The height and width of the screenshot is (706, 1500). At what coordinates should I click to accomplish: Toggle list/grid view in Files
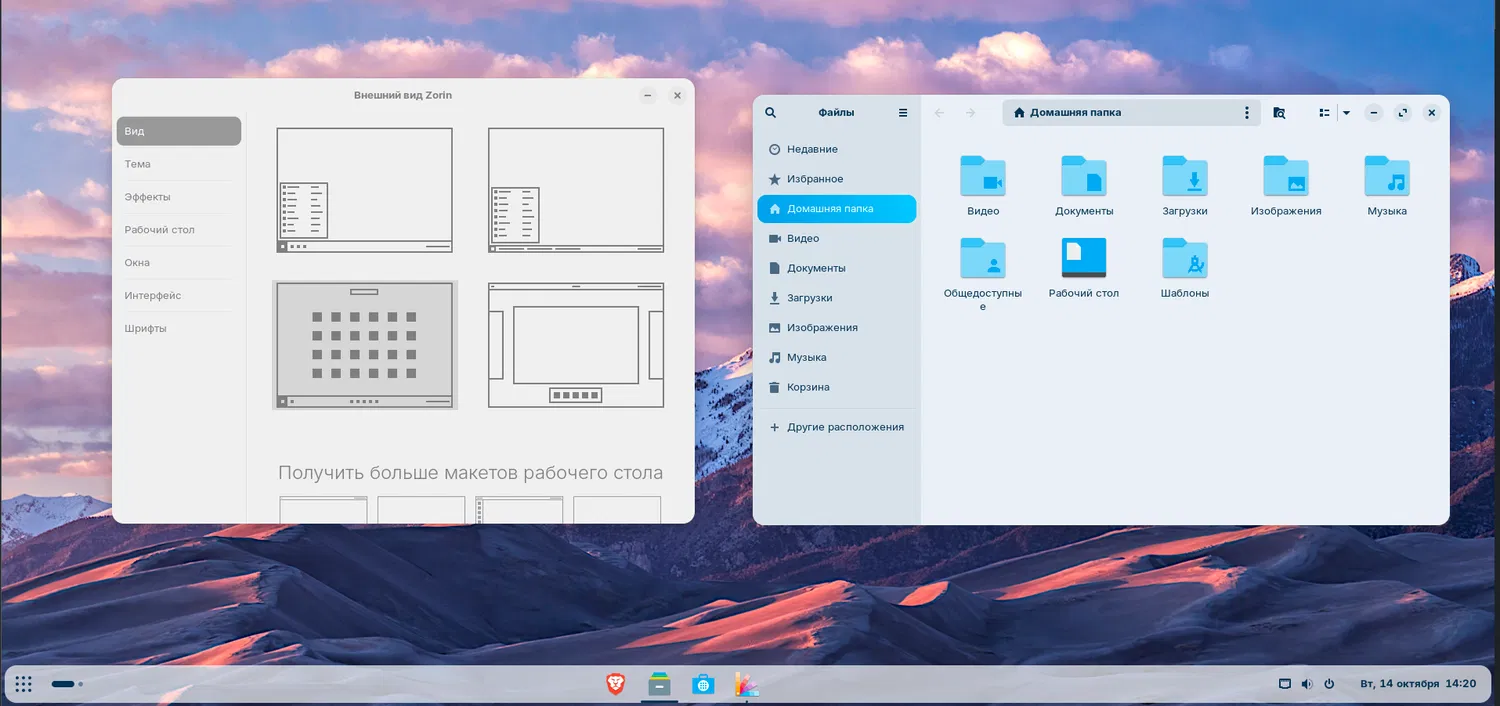pos(1324,113)
